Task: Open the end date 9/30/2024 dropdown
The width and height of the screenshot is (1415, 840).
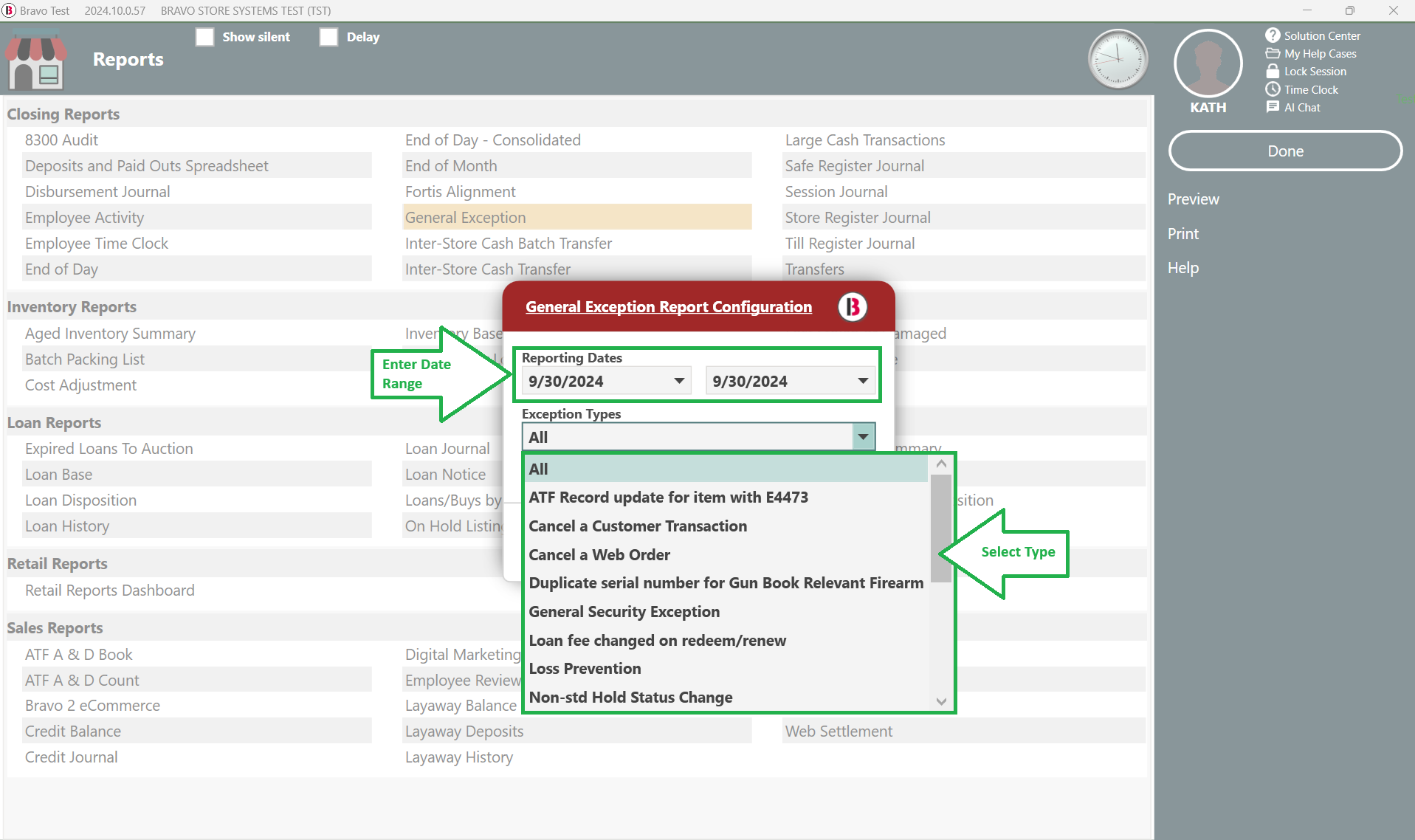Action: pos(863,381)
